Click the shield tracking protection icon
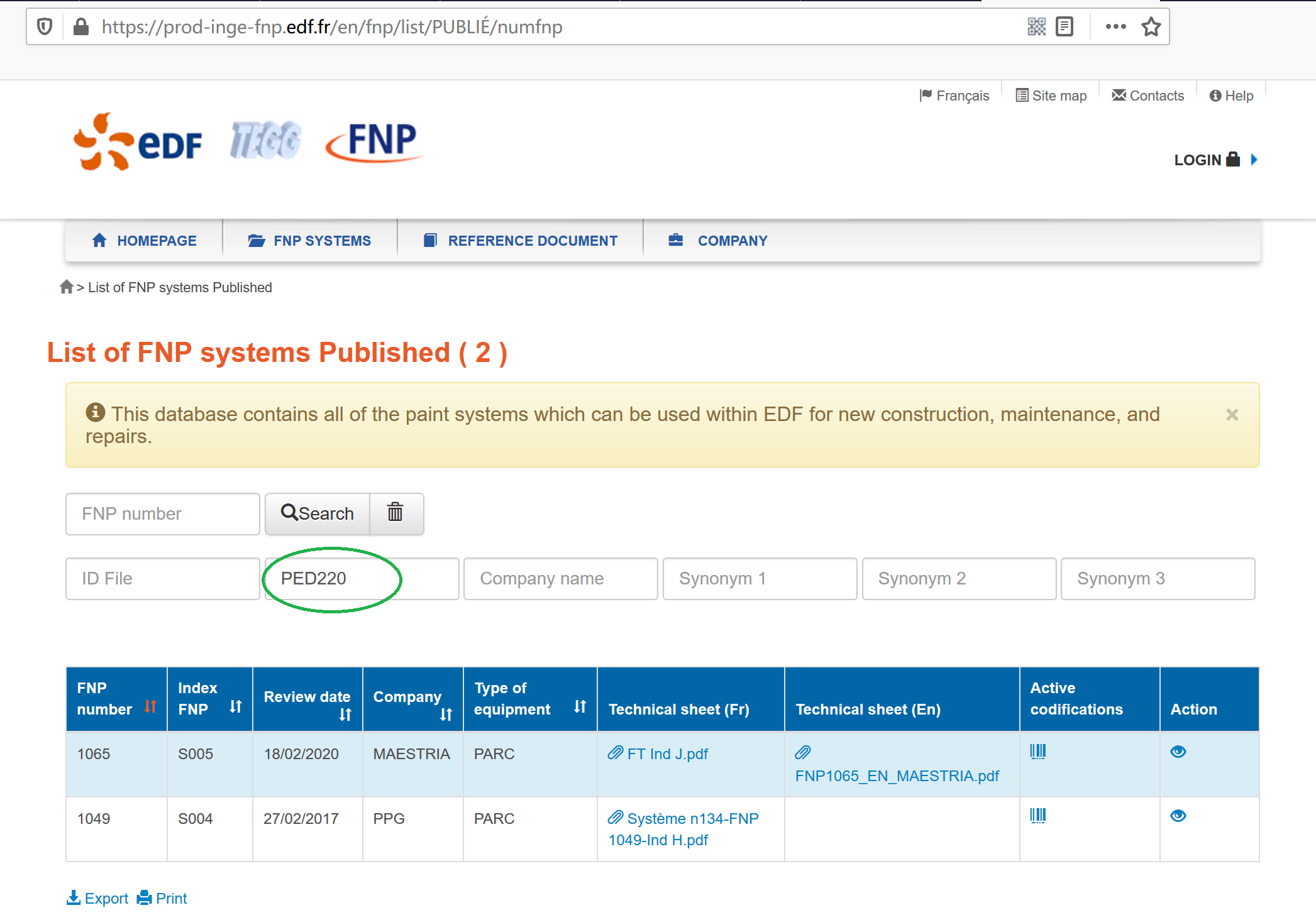This screenshot has height=915, width=1316. (x=45, y=27)
